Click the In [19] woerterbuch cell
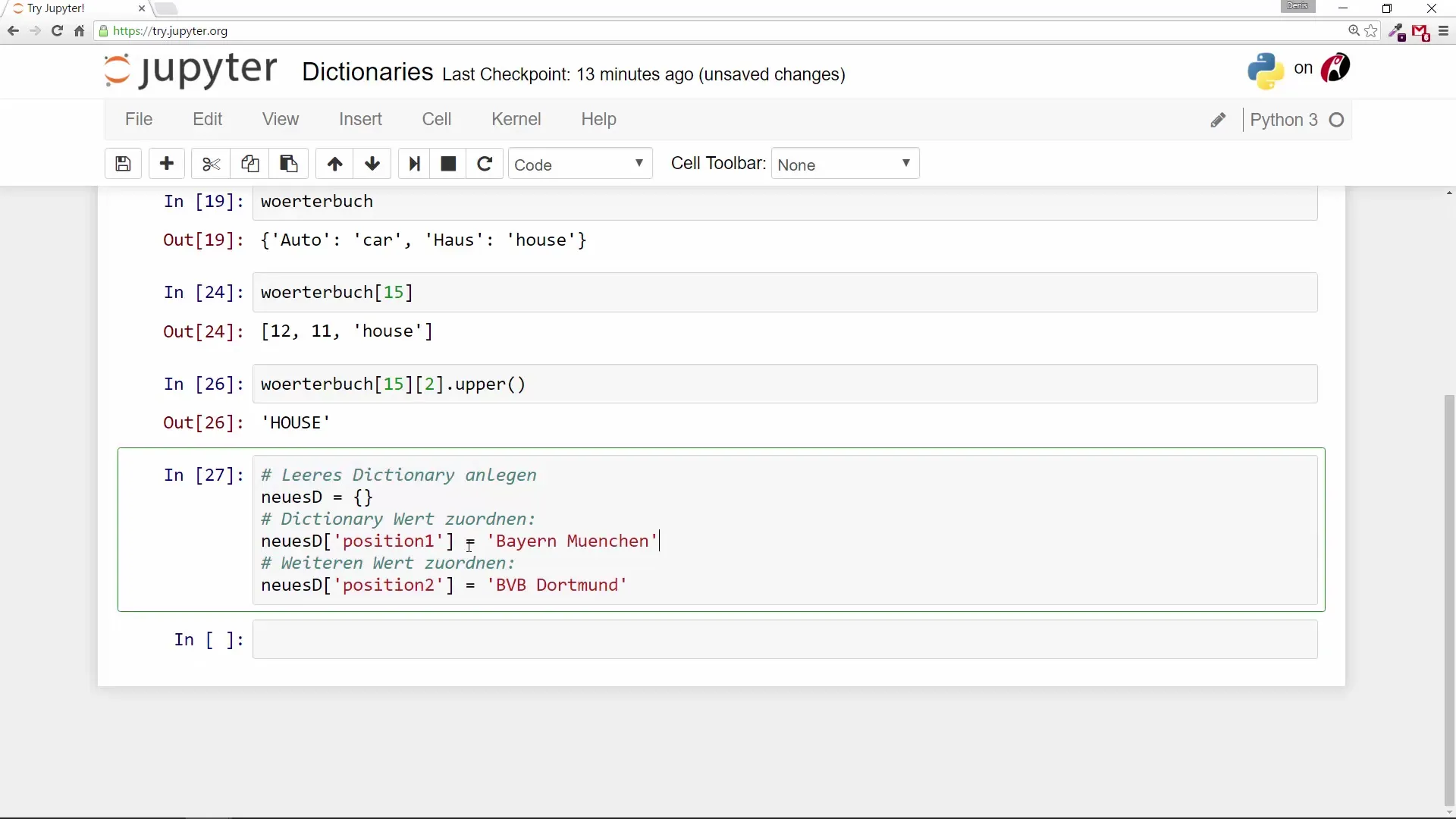1456x819 pixels. pos(785,202)
